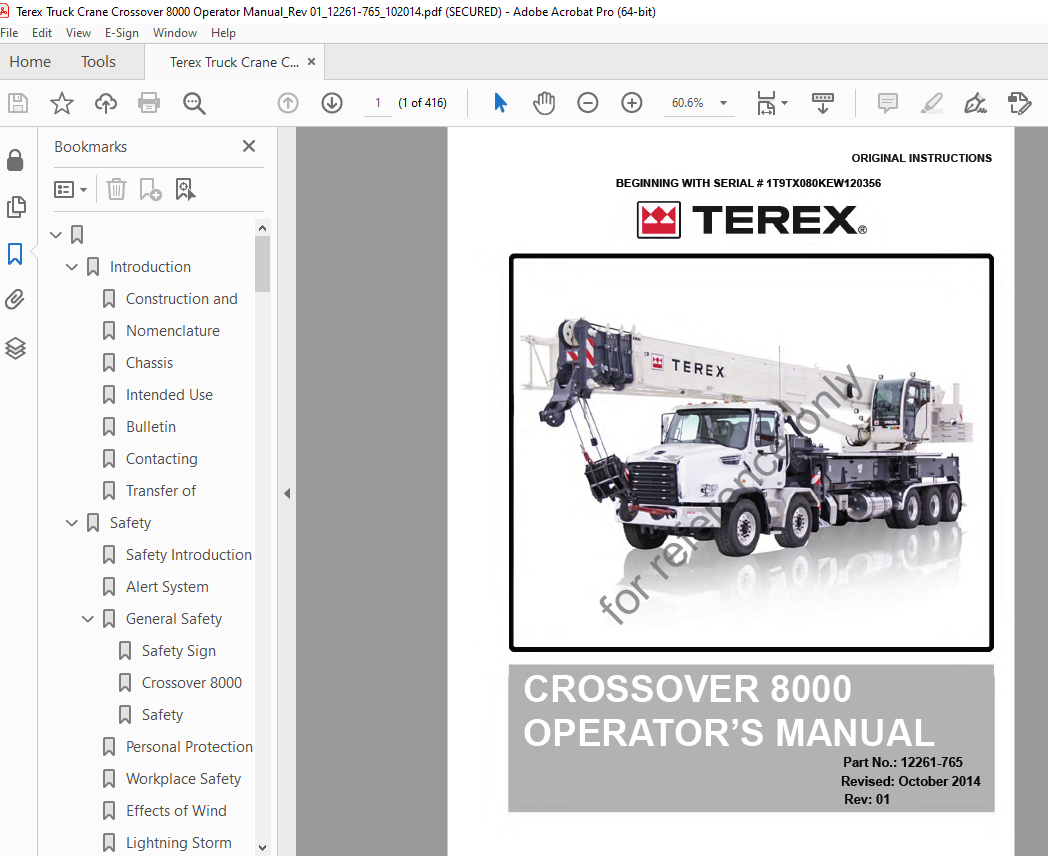The height and width of the screenshot is (856, 1048).
Task: Activate the Hand pan tool
Action: point(544,103)
